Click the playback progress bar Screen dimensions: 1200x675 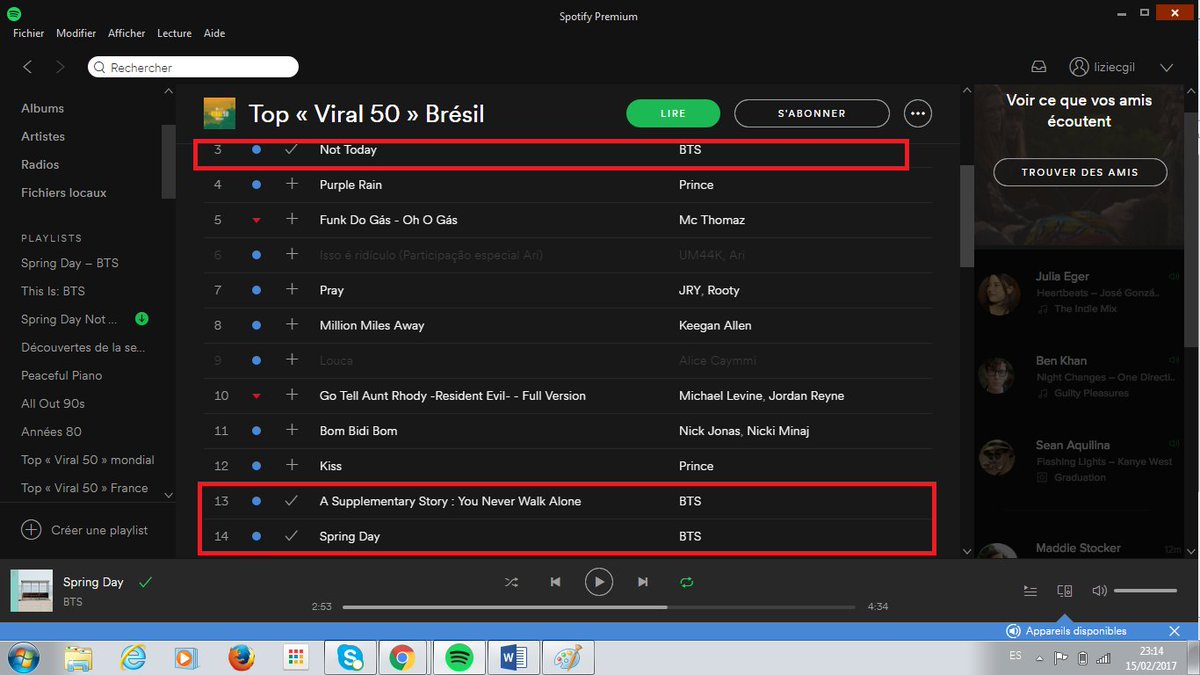tap(599, 607)
